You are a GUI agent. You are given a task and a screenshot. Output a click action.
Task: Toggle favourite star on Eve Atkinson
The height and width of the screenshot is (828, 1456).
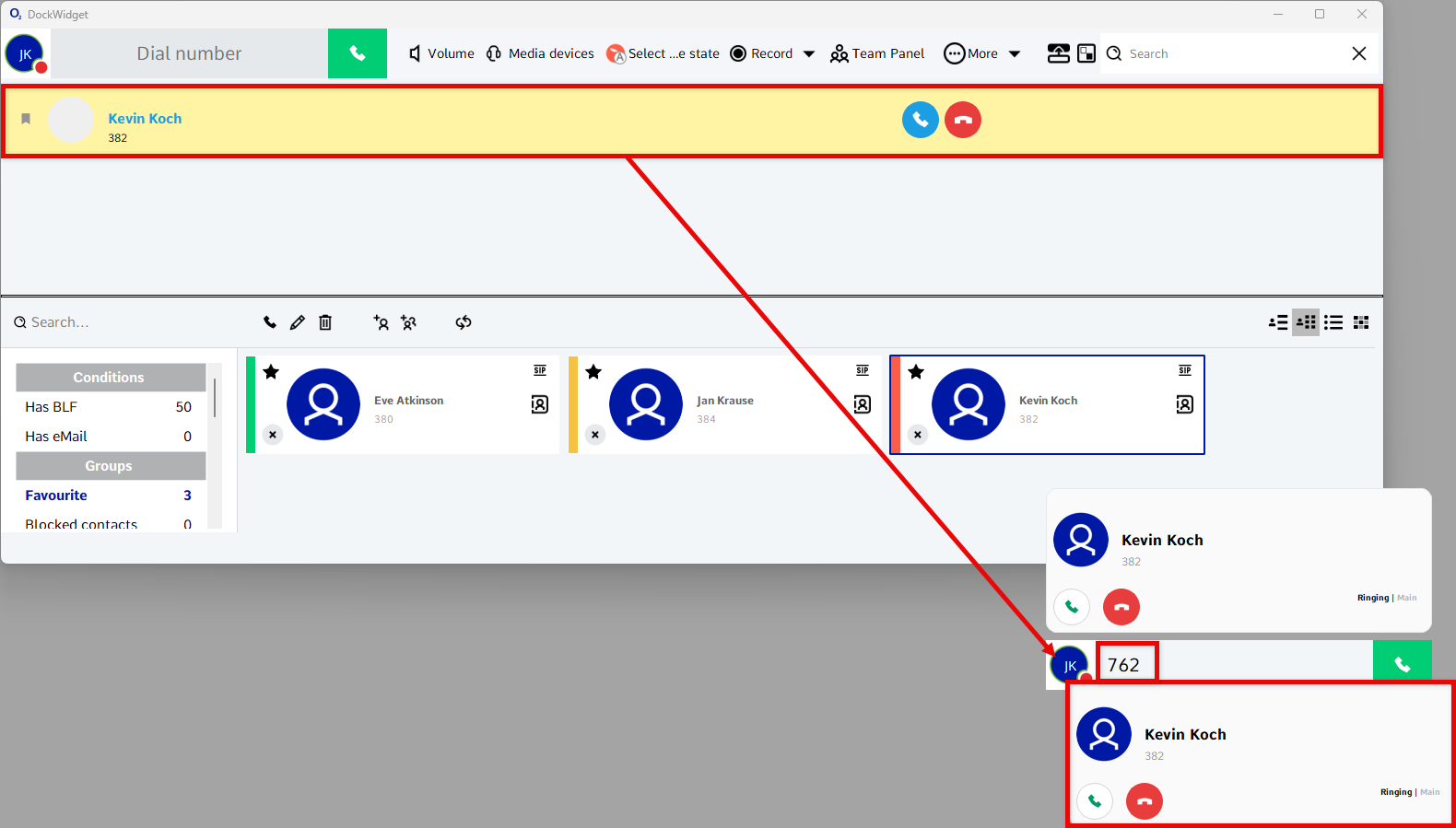pyautogui.click(x=271, y=372)
